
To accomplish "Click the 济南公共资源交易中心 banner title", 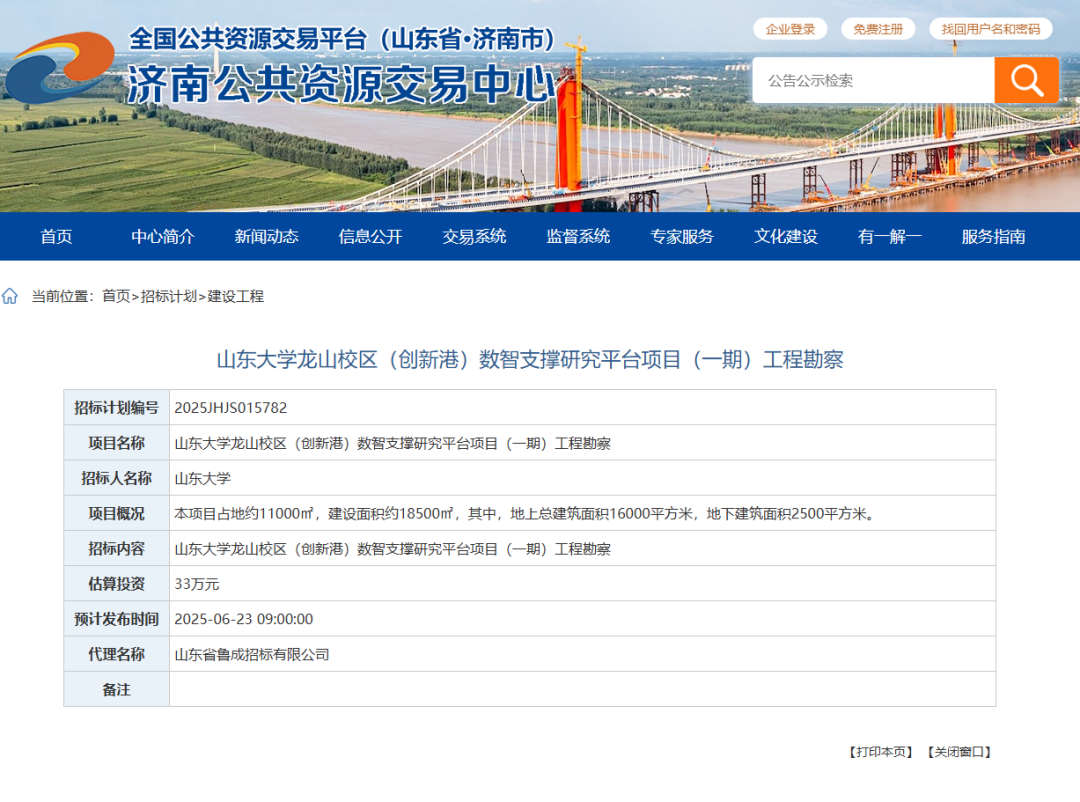I will pyautogui.click(x=342, y=84).
